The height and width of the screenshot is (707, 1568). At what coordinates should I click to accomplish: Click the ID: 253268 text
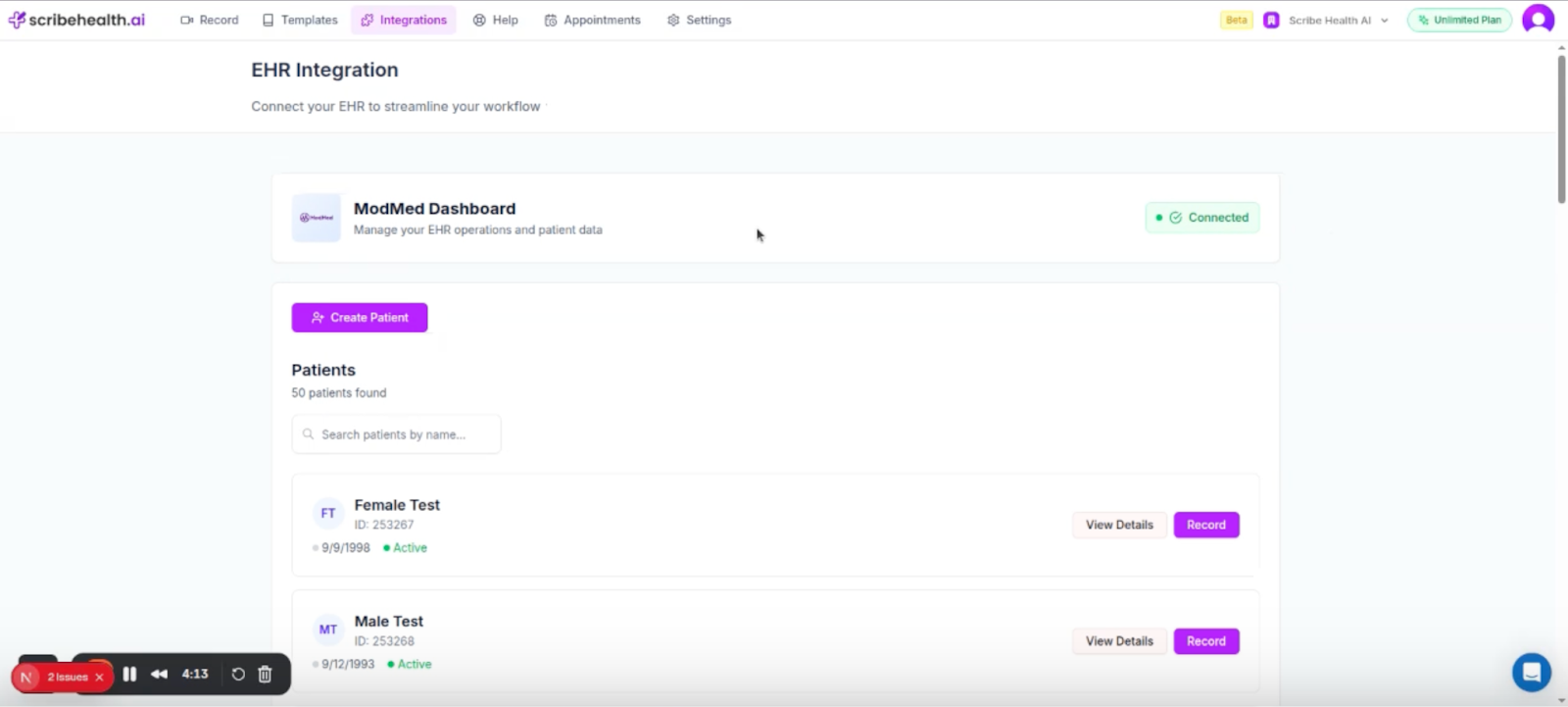pyautogui.click(x=384, y=641)
